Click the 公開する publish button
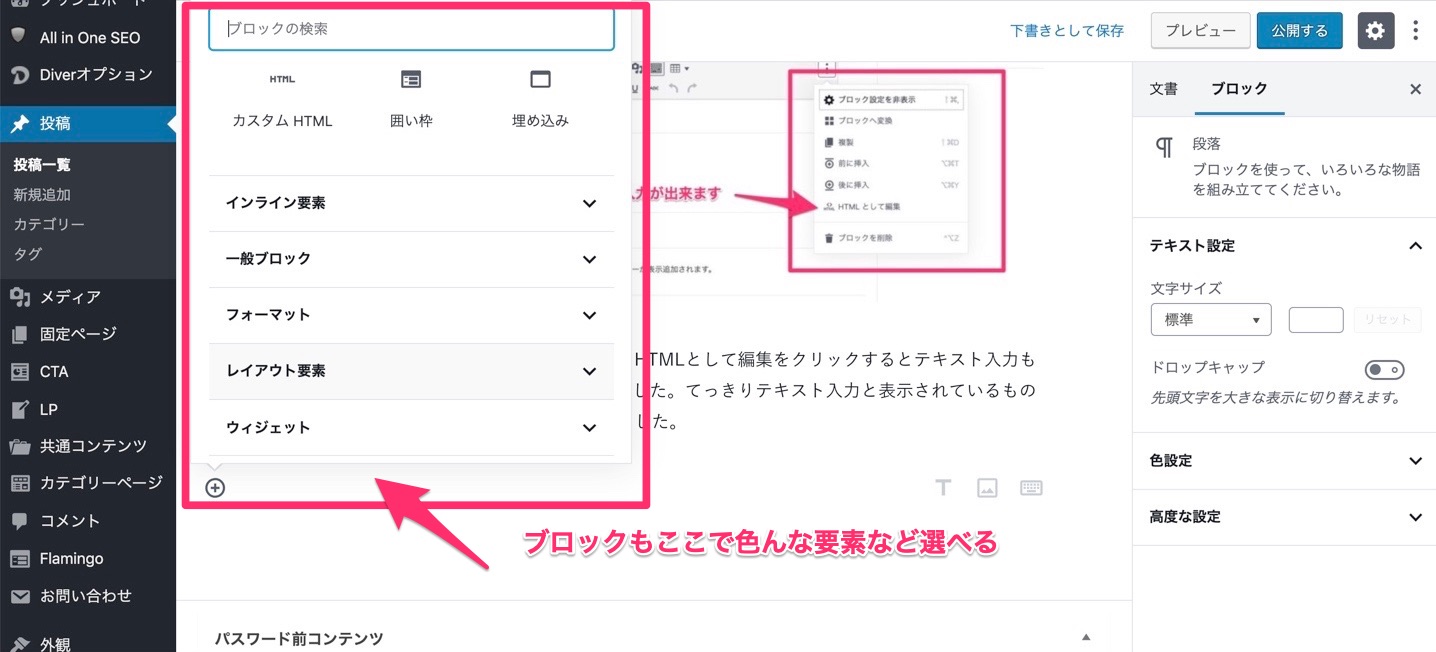Image resolution: width=1436 pixels, height=652 pixels. 1299,30
